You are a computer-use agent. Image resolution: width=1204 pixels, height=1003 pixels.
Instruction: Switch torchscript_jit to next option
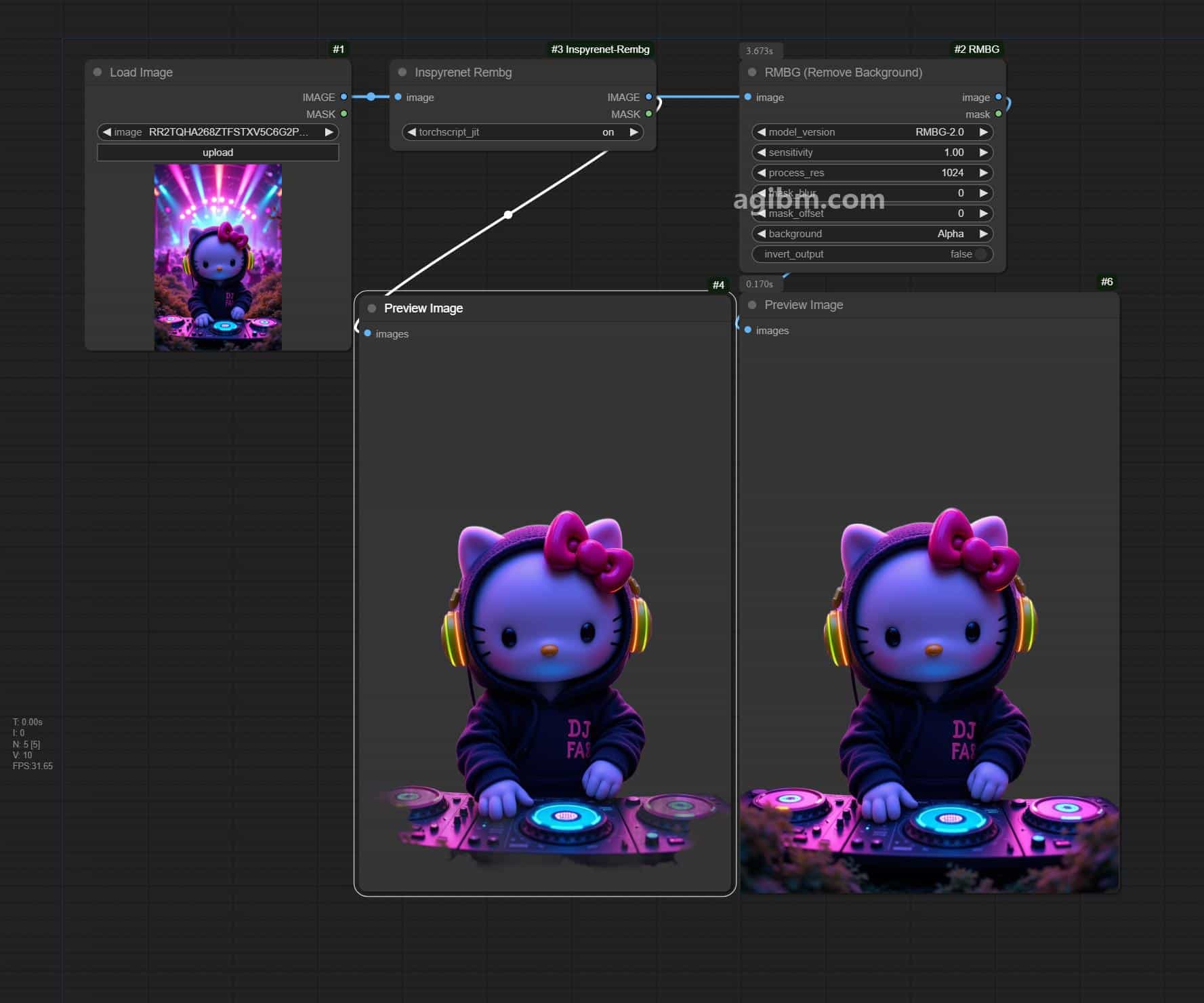634,132
